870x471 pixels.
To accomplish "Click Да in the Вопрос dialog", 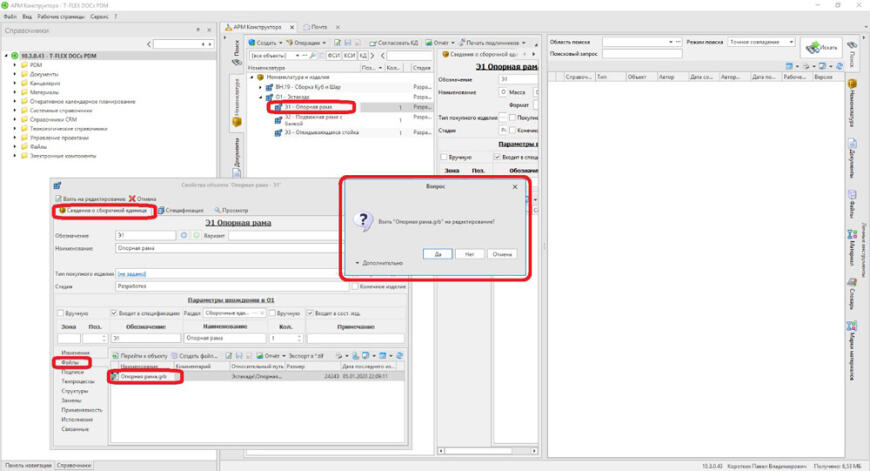I will coord(438,254).
